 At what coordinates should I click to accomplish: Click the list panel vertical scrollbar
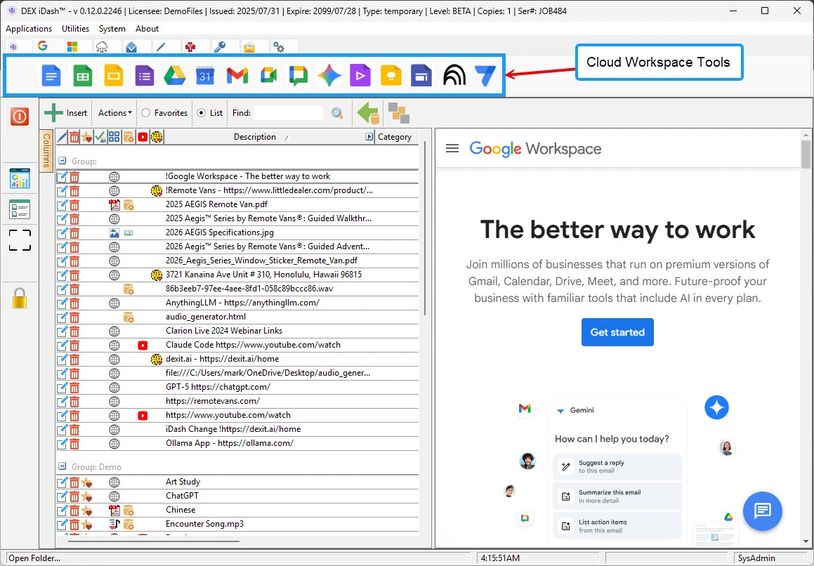(x=425, y=228)
